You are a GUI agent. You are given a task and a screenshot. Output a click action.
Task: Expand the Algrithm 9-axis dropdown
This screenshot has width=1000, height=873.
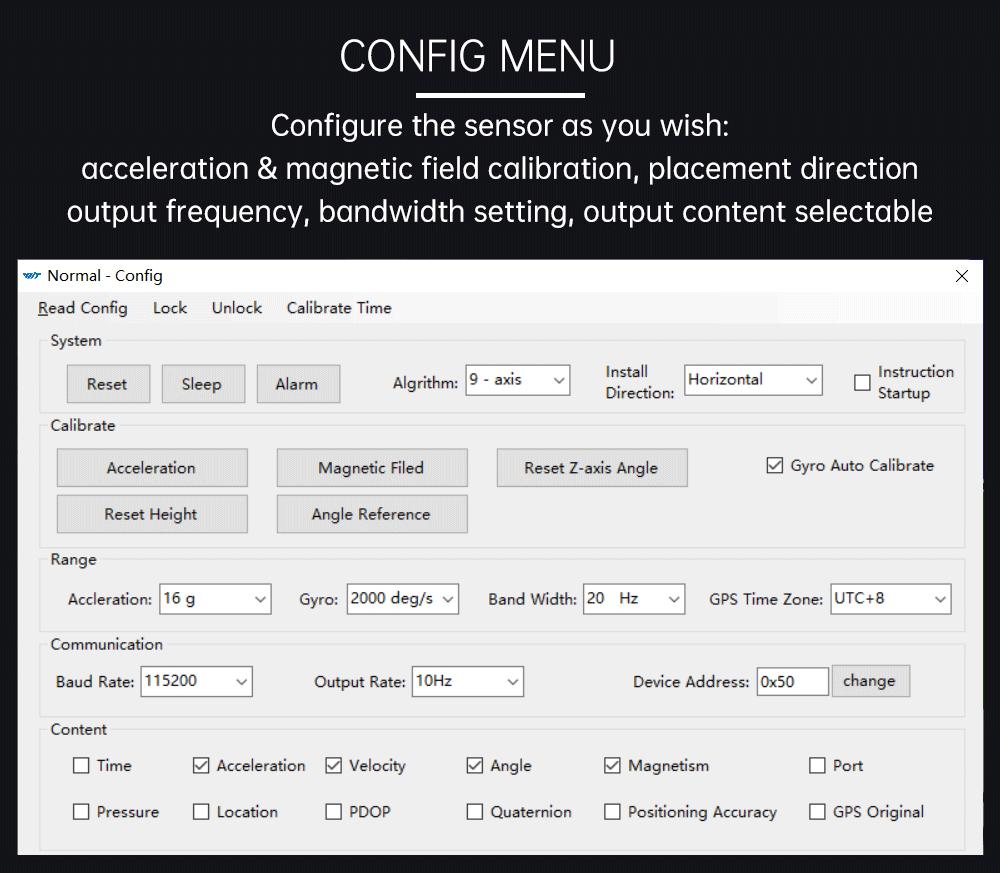point(518,380)
